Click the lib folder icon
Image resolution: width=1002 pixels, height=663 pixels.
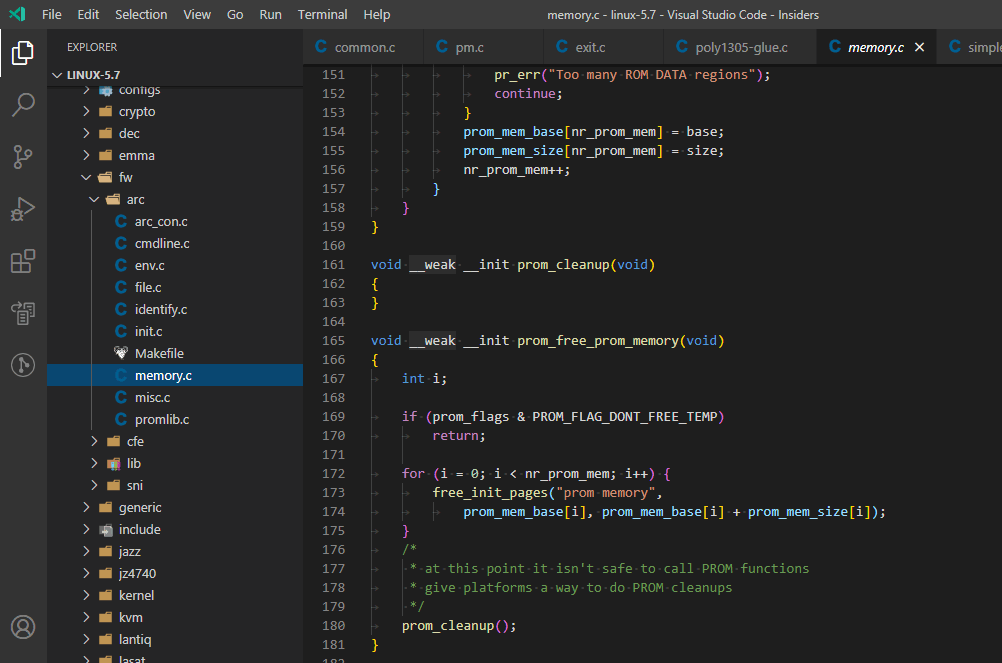[114, 464]
